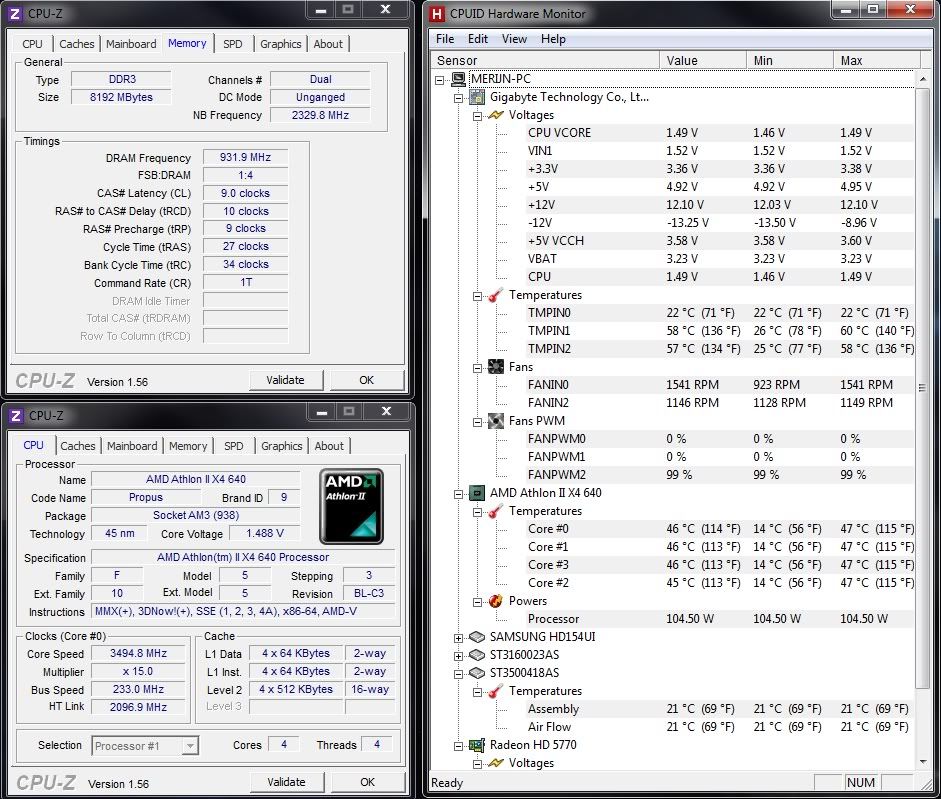
Task: Click the Hardware Monitor scrollbar down arrow
Action: [x=923, y=762]
